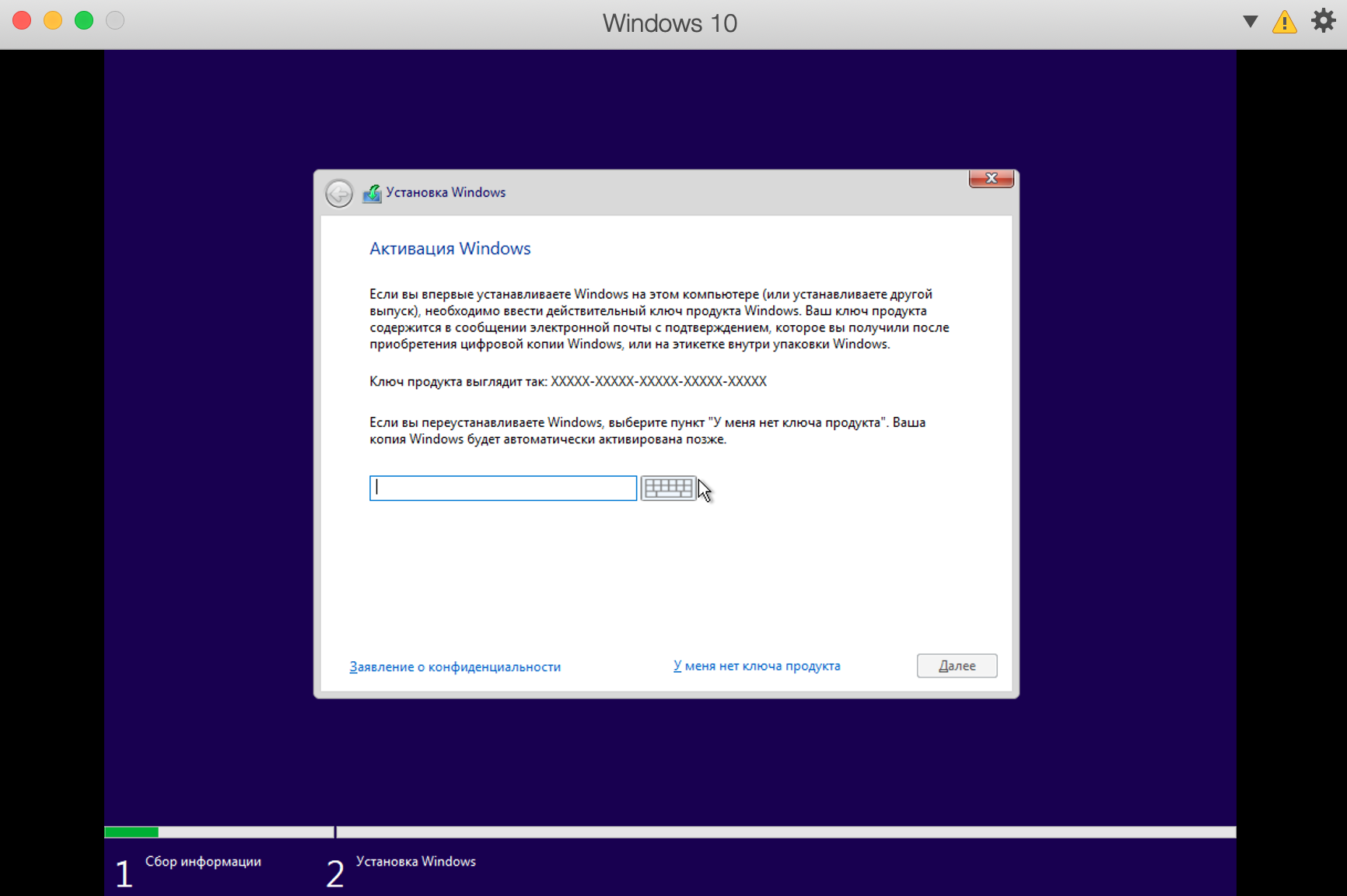This screenshot has height=896, width=1347.
Task: Click the 'Сбор информации' step label
Action: [203, 861]
